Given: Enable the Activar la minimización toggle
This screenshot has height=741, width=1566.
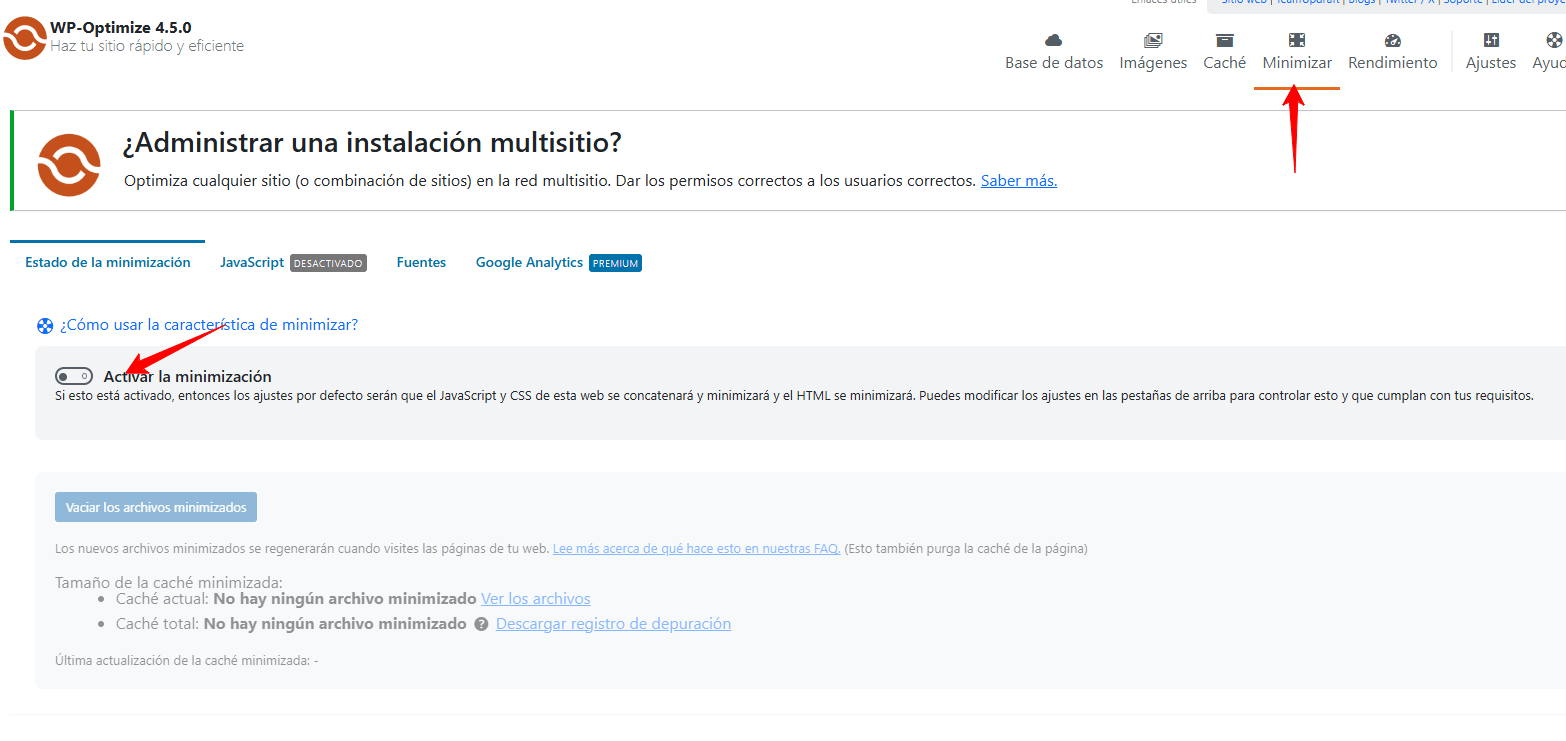Looking at the screenshot, I should pos(74,377).
